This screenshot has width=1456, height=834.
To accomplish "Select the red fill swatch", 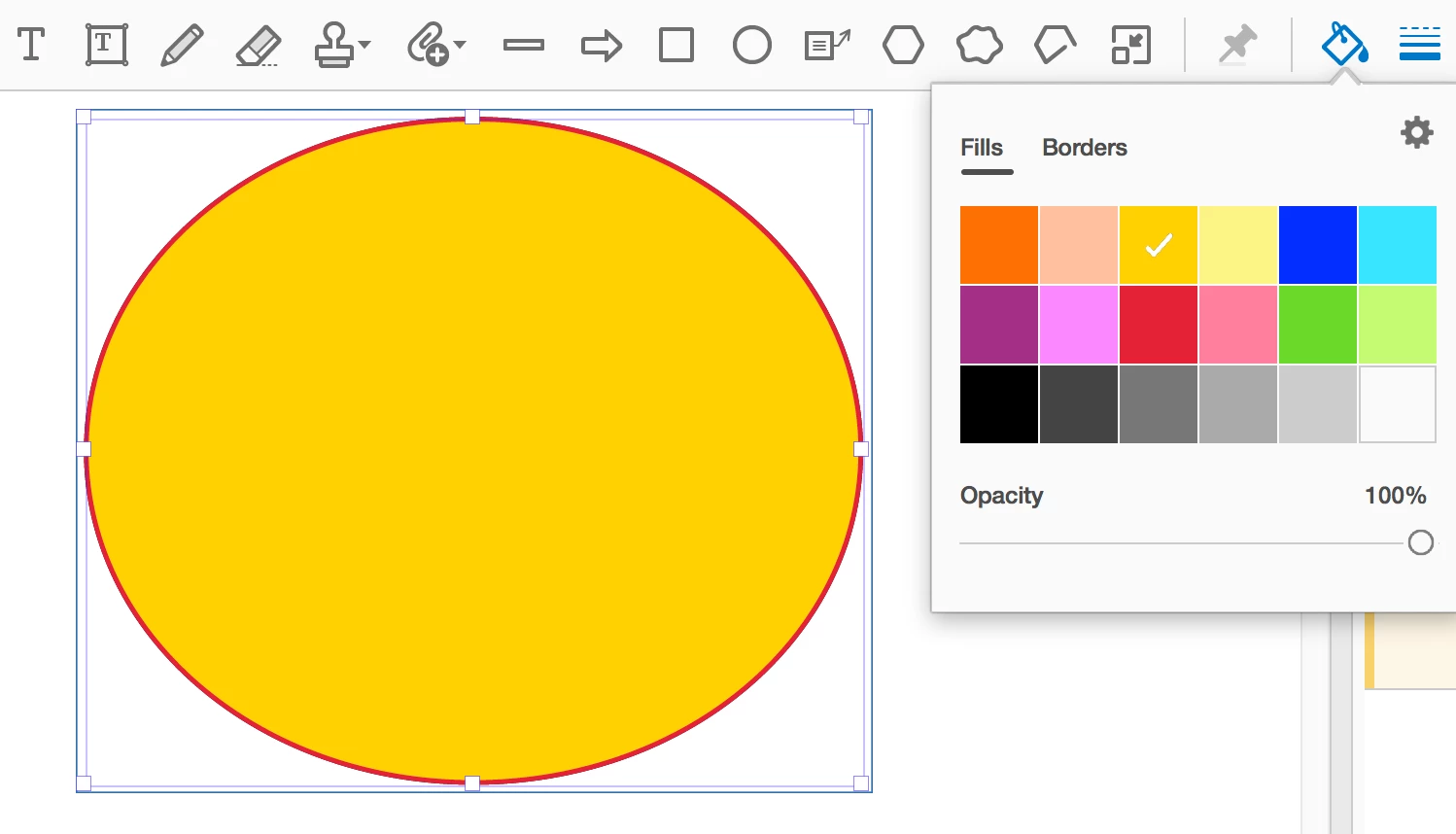I will [x=1159, y=325].
